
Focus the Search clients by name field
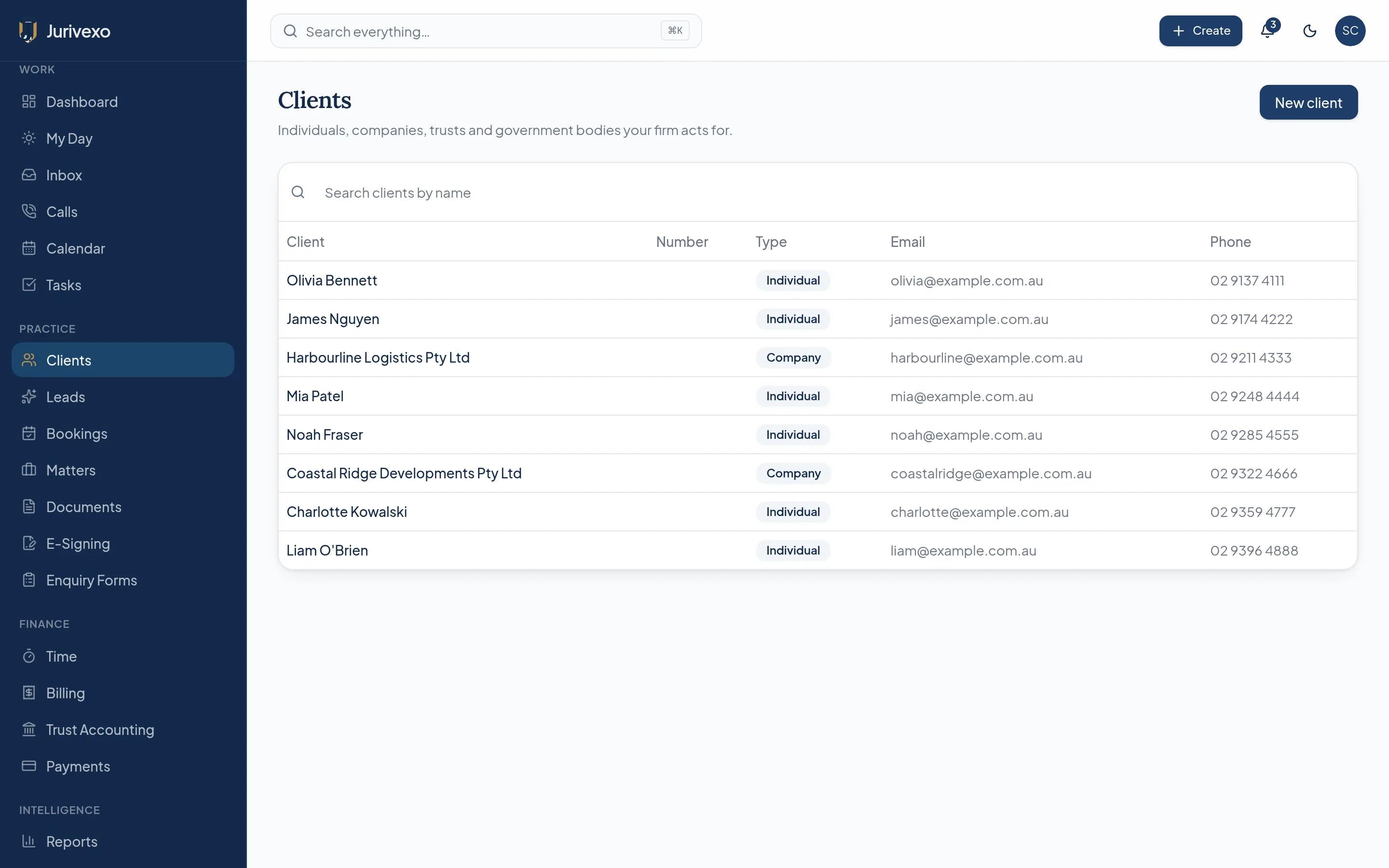pyautogui.click(x=817, y=192)
